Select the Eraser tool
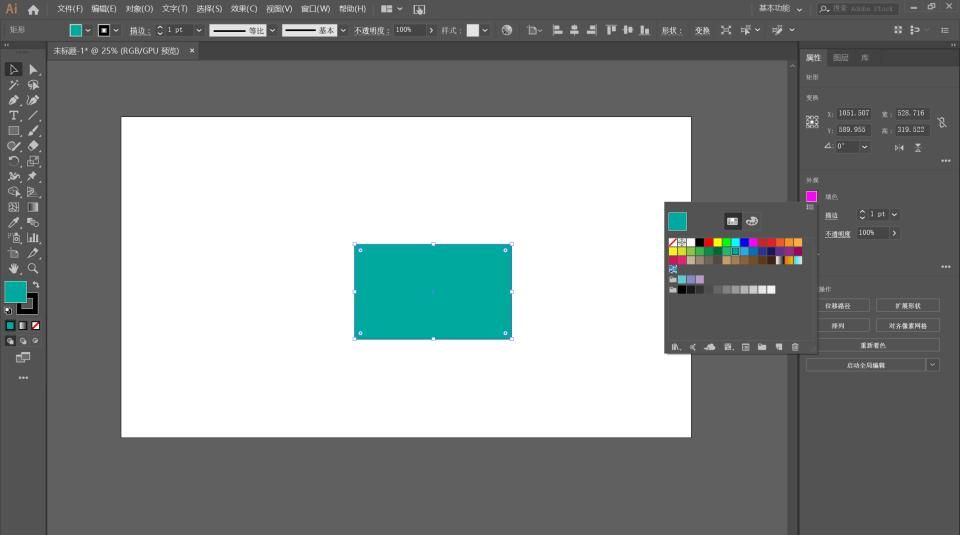The height and width of the screenshot is (535, 960). [33, 146]
